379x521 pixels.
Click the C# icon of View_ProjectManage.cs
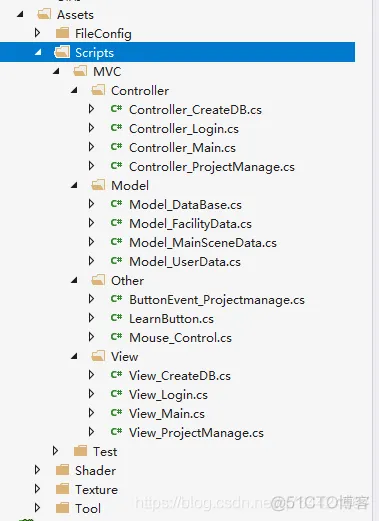pos(116,432)
